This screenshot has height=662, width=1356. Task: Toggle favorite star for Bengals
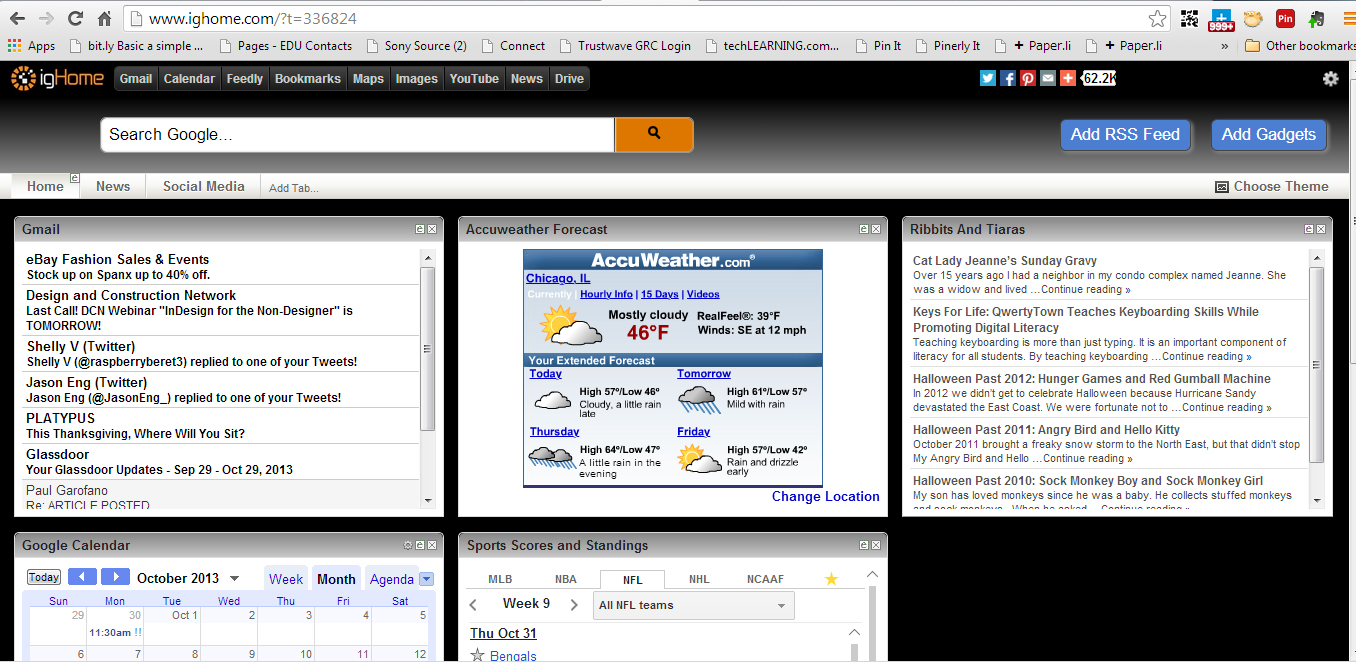click(477, 656)
